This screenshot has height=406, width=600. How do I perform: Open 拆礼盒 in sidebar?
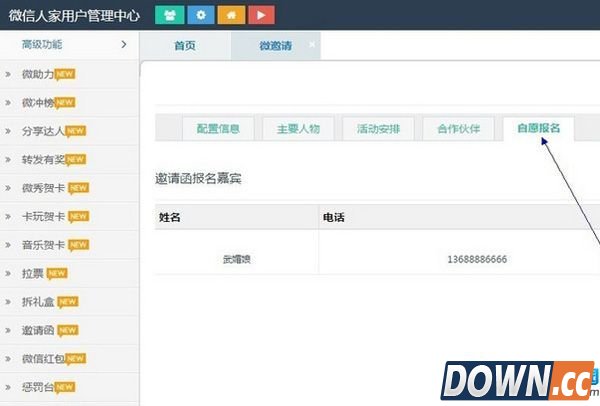[x=38, y=302]
